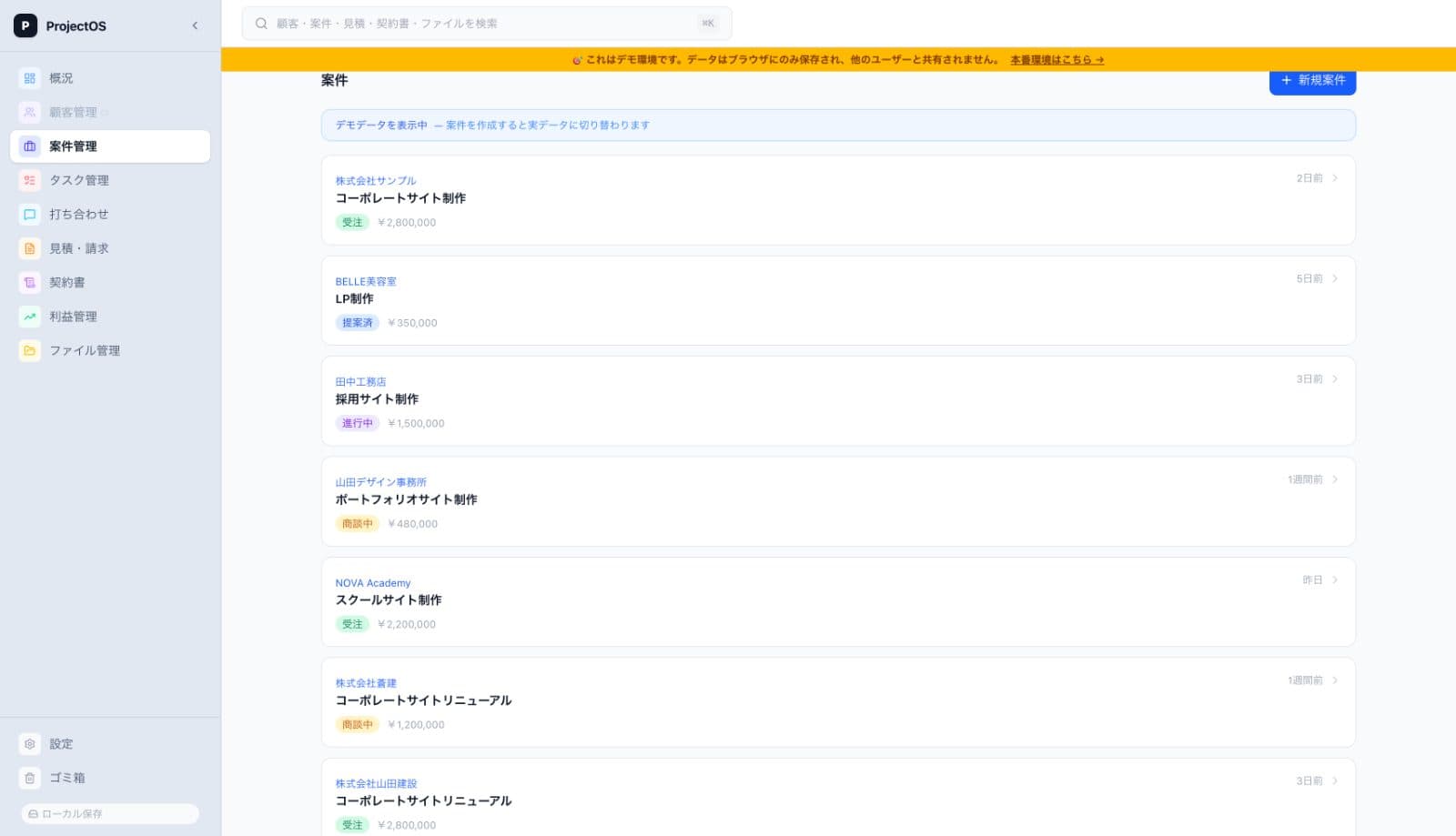
Task: Click client name 株式会社蒼建
Action: (x=366, y=683)
